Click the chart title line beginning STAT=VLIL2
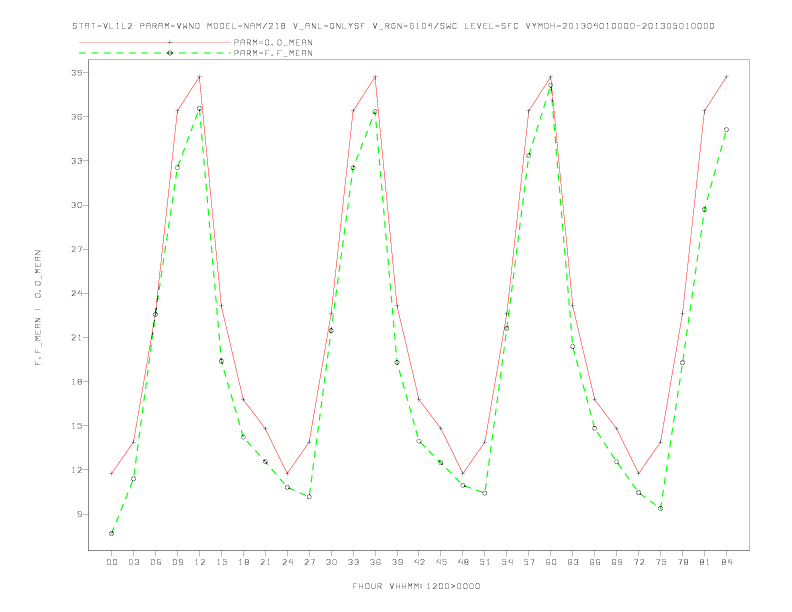The height and width of the screenshot is (612, 792). [x=393, y=26]
